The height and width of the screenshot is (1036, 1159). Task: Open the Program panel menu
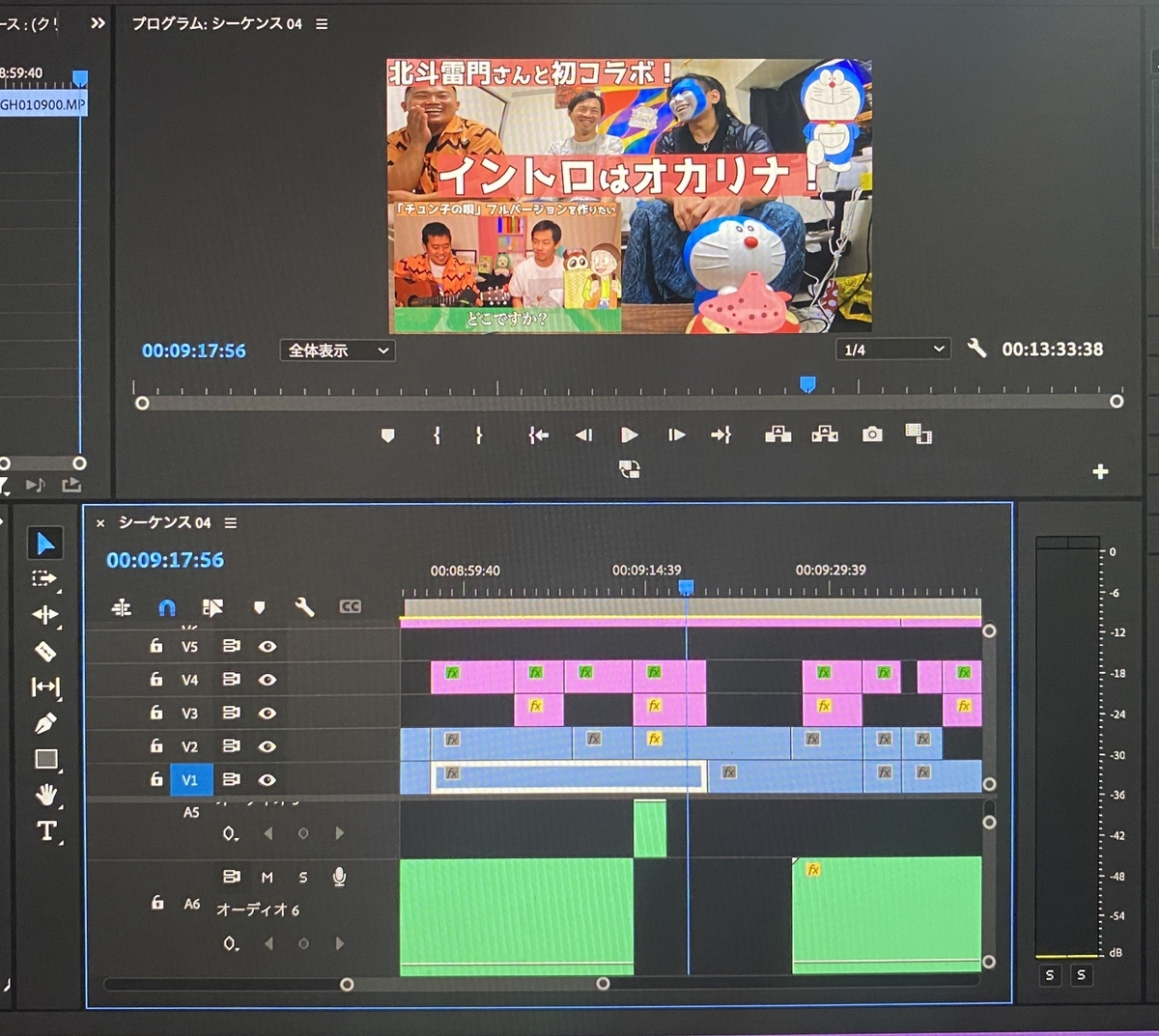[x=322, y=24]
